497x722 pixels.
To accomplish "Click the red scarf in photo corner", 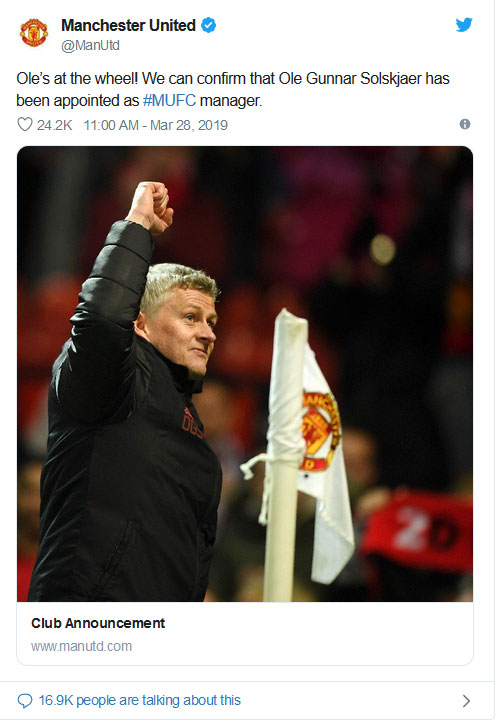I will click(x=417, y=530).
